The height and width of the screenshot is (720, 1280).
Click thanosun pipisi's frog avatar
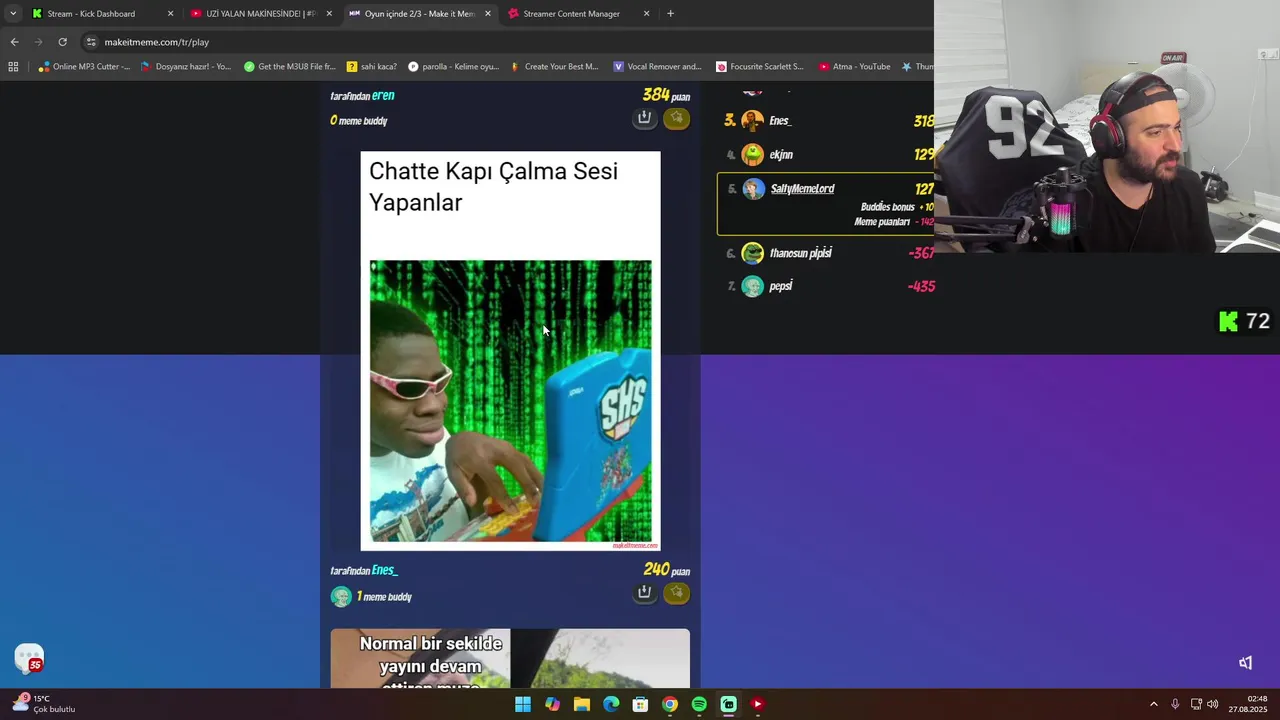click(x=753, y=253)
